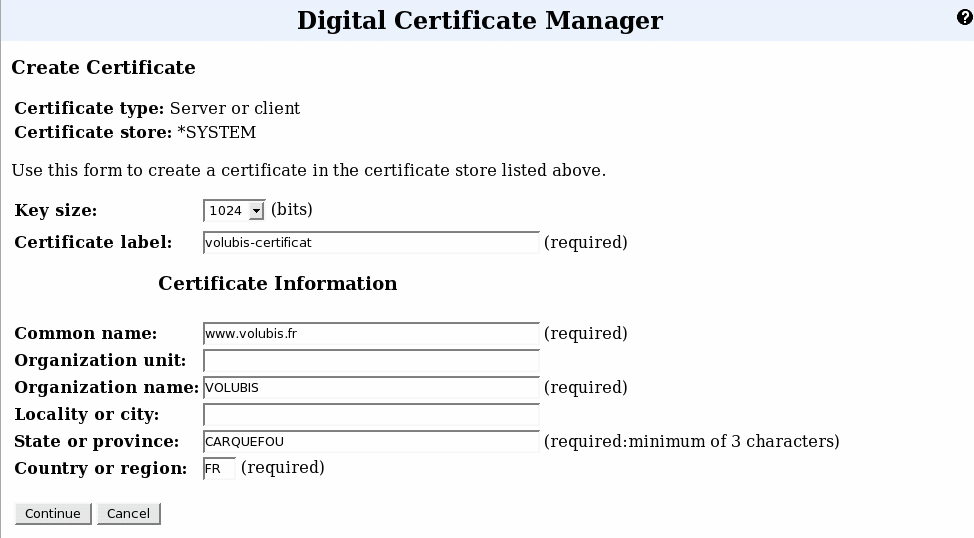Click the Create Certificate heading
This screenshot has width=974, height=538.
click(103, 67)
